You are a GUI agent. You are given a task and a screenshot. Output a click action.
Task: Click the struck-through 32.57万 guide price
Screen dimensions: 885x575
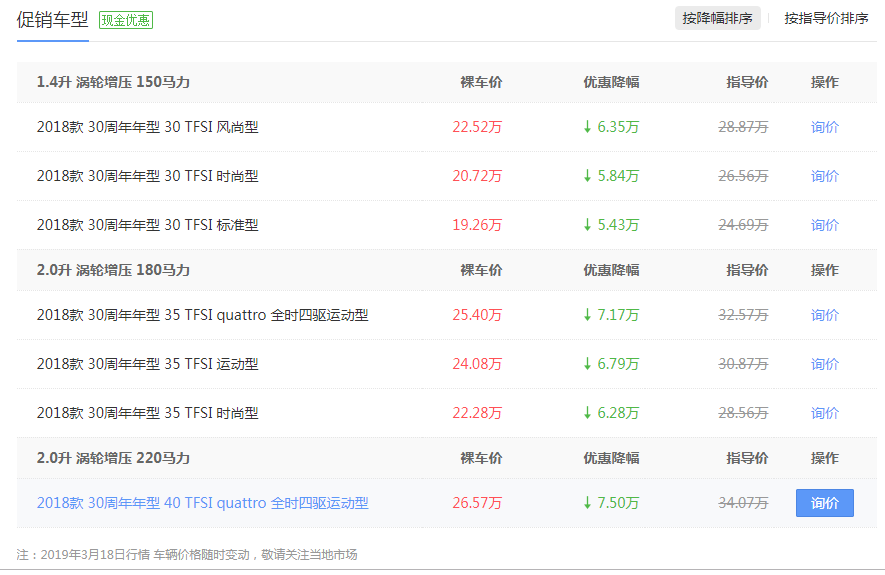click(x=743, y=315)
